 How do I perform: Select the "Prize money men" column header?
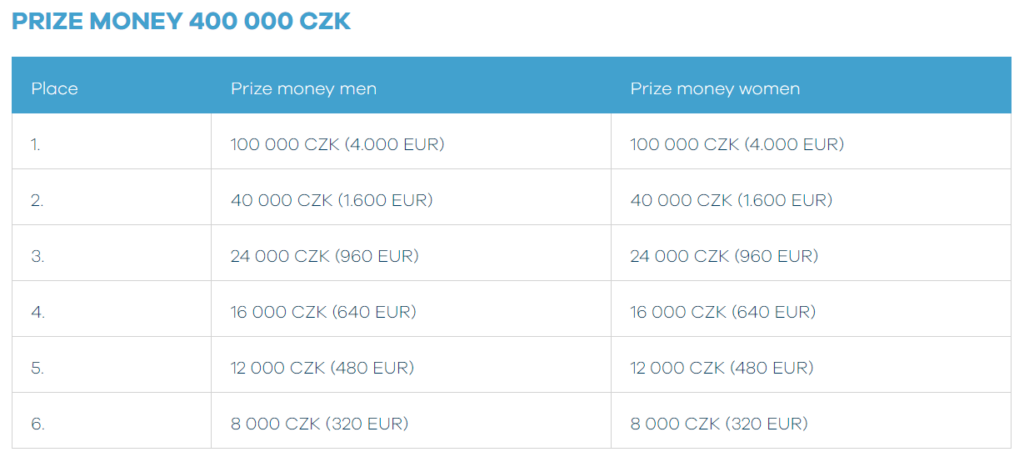[303, 89]
